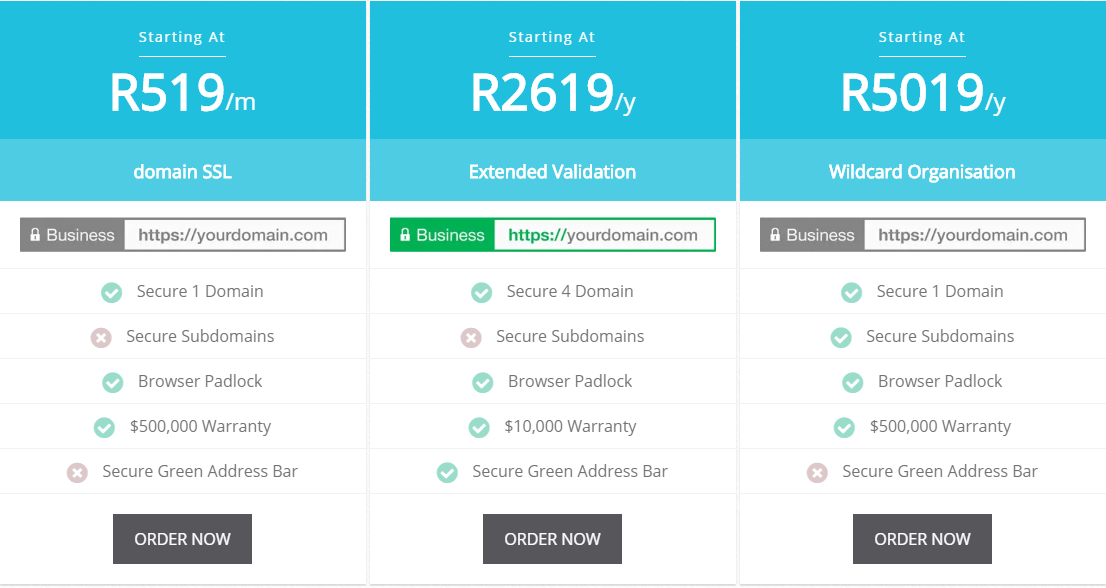The width and height of the screenshot is (1106, 588).
Task: Click the R519/m starting price
Action: point(182,94)
